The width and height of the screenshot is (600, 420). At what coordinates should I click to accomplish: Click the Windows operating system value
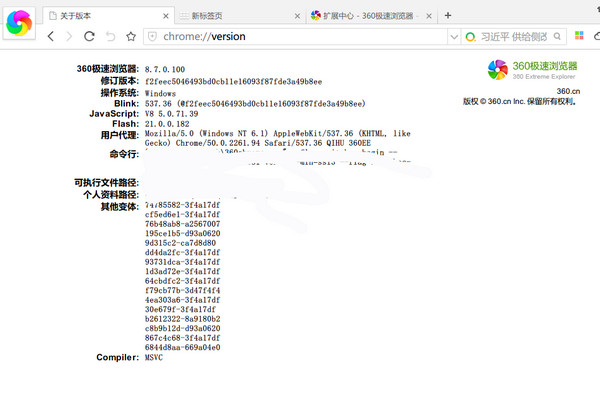(x=160, y=93)
